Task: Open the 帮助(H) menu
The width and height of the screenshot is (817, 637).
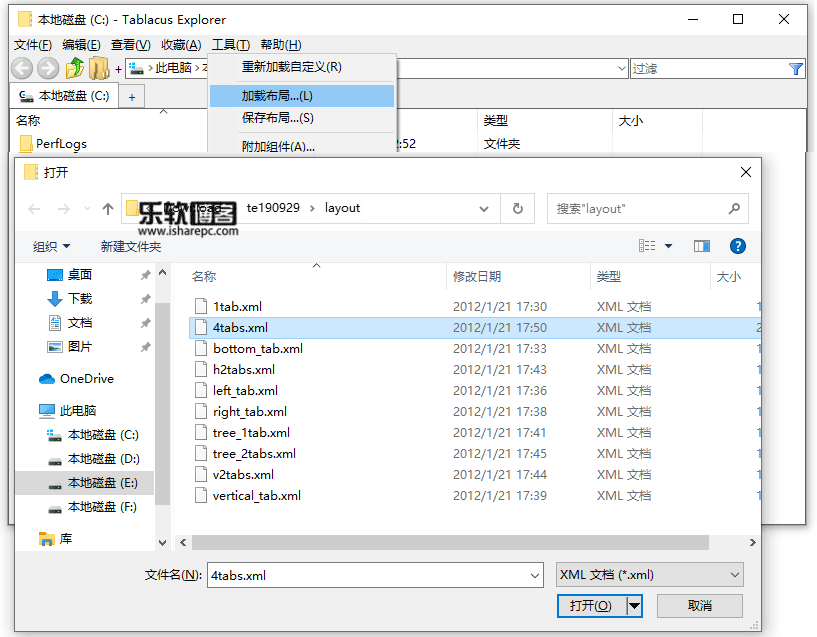Action: pyautogui.click(x=281, y=45)
